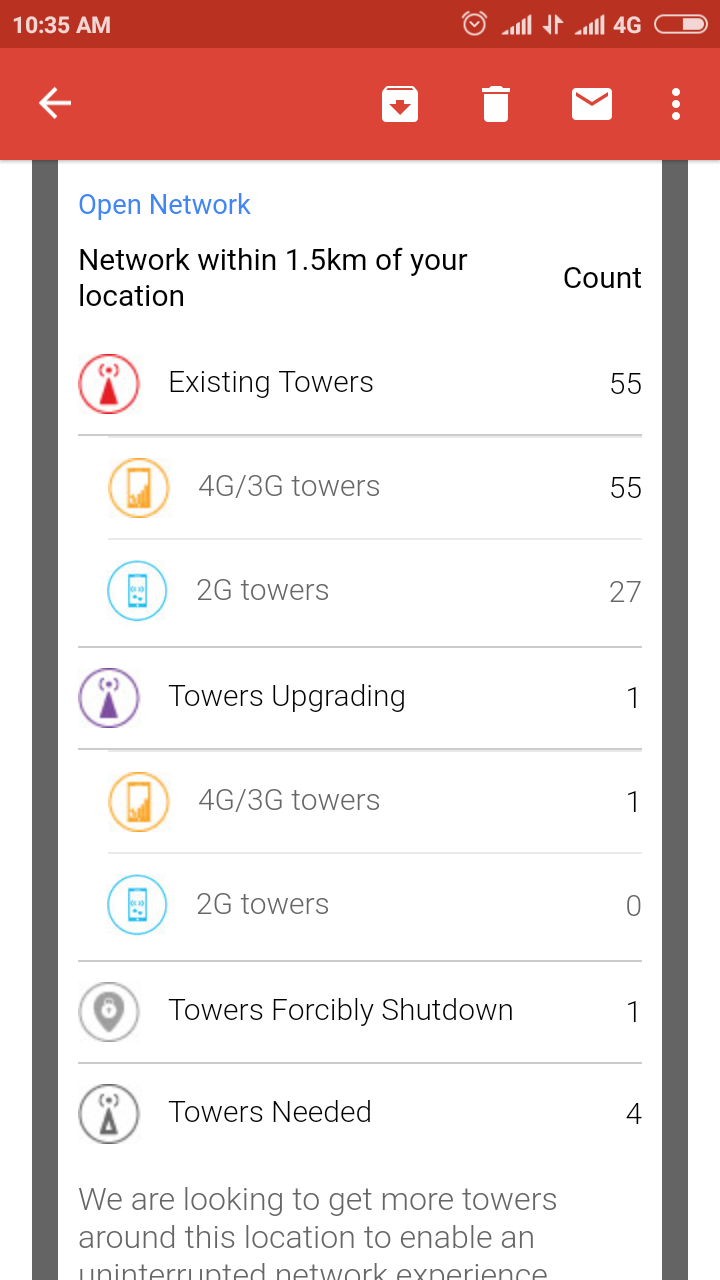The width and height of the screenshot is (720, 1280).
Task: Tap the alarm icon in status bar
Action: (x=475, y=24)
